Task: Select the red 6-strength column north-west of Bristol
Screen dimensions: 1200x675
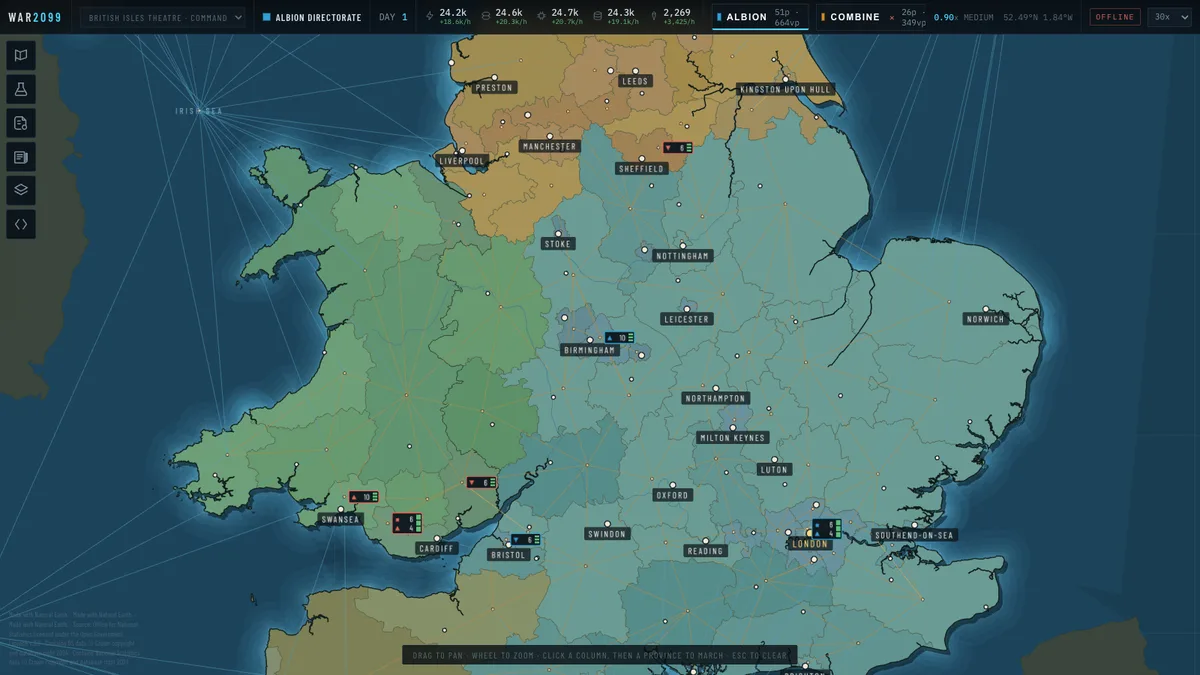Action: [x=482, y=483]
